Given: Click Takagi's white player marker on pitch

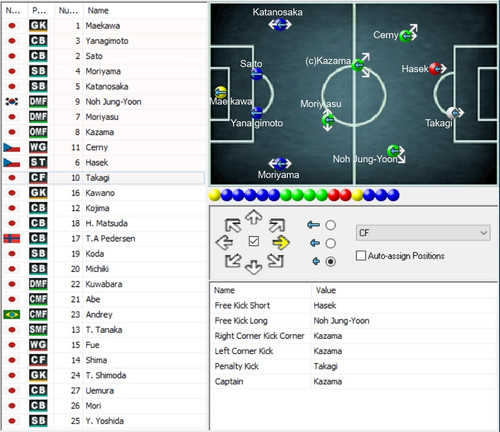Looking at the screenshot, I should pos(452,113).
